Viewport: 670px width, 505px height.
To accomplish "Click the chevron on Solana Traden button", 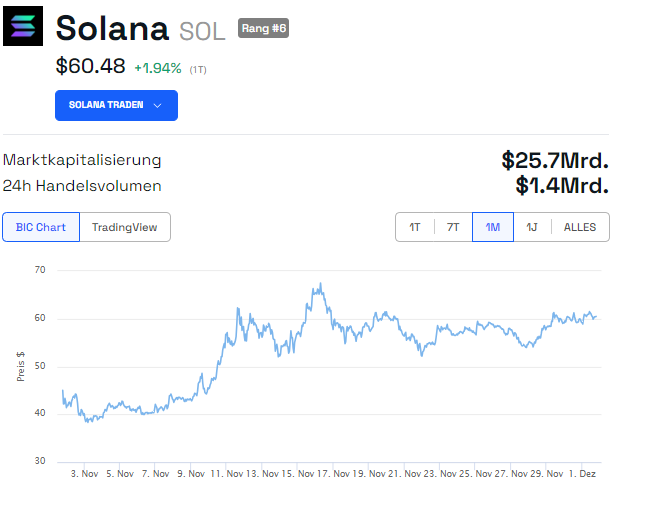I will pos(158,105).
